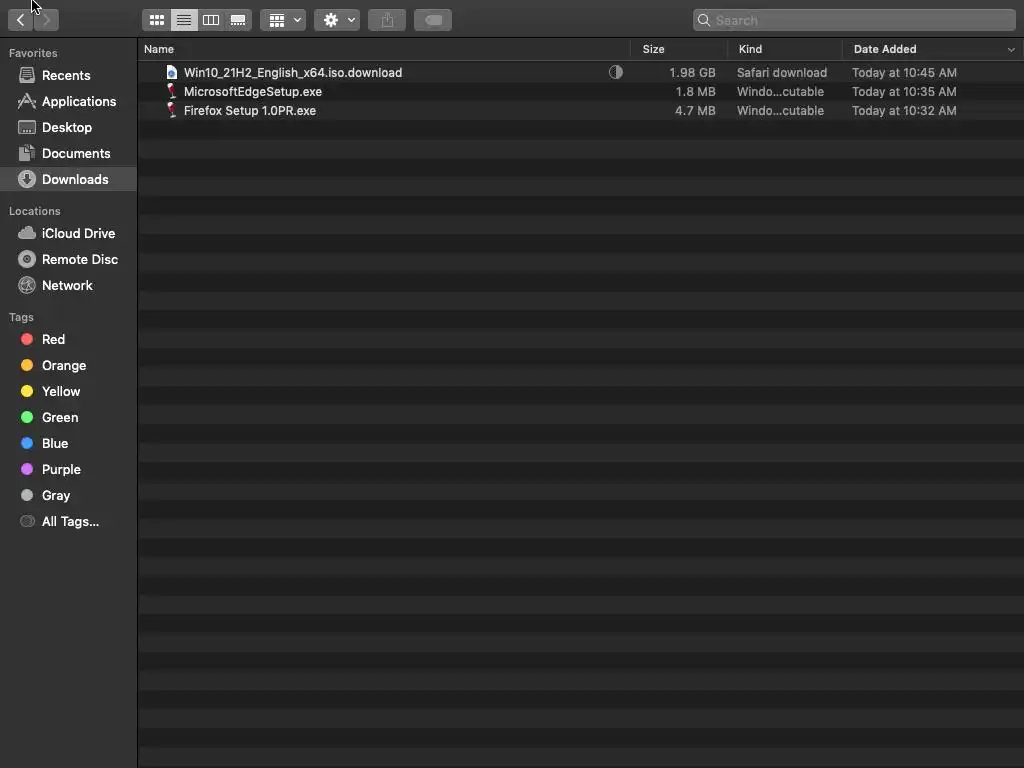Click the Search field
This screenshot has width=1024, height=768.
854,20
